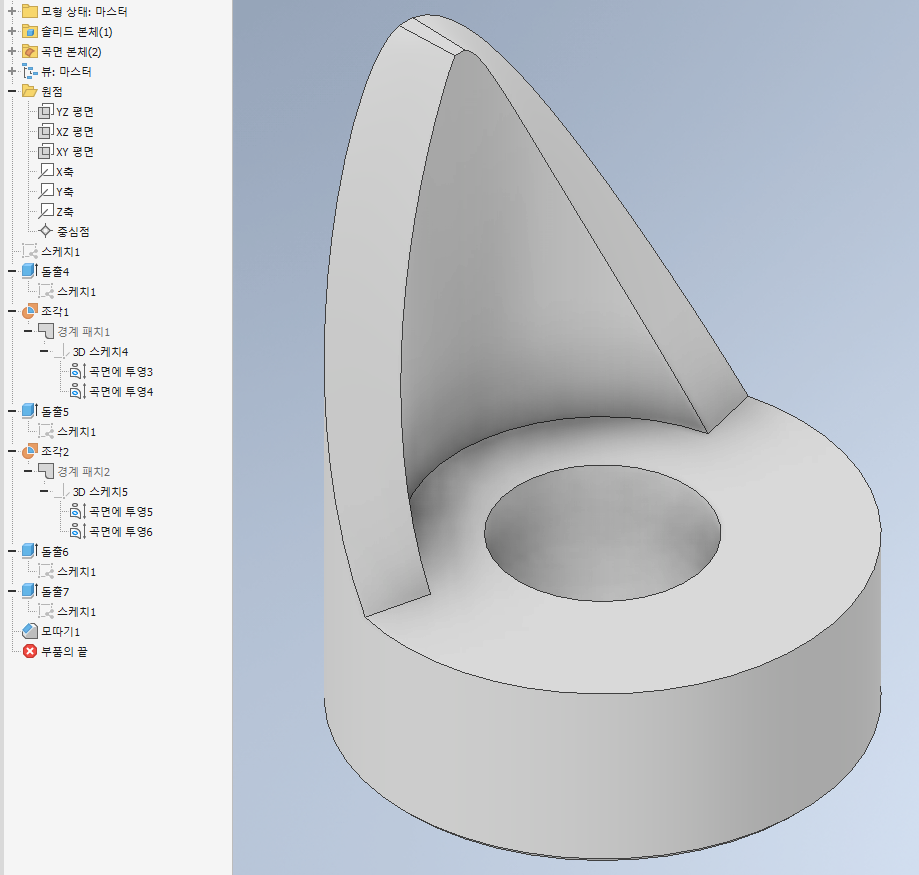
Task: Click the 솔리드 본체(1) folder icon
Action: tap(30, 31)
